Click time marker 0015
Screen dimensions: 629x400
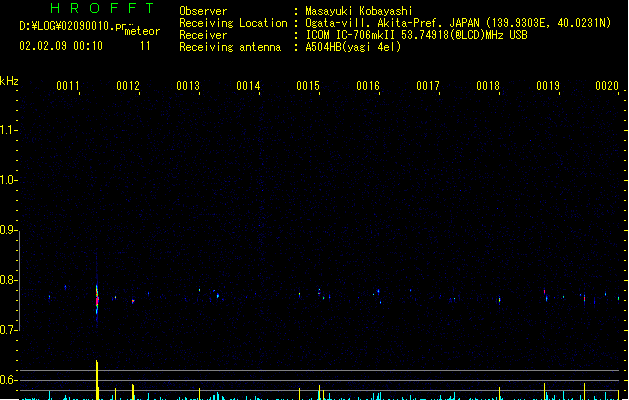pyautogui.click(x=308, y=86)
